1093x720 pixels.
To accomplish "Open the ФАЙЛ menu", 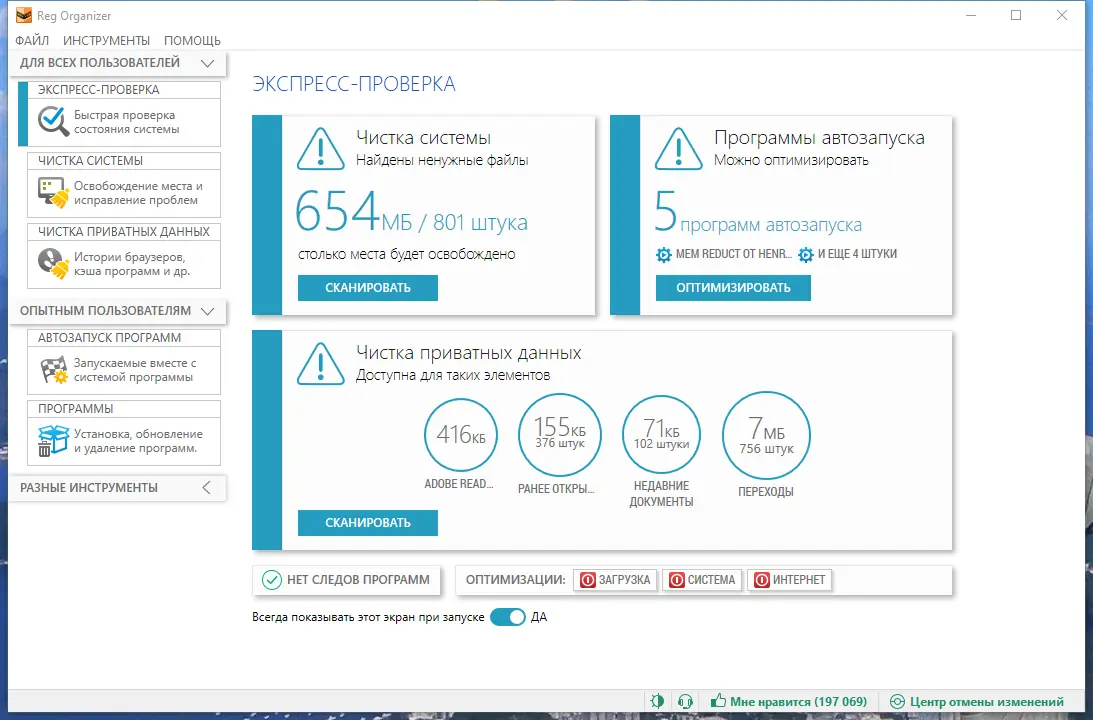I will pyautogui.click(x=32, y=40).
